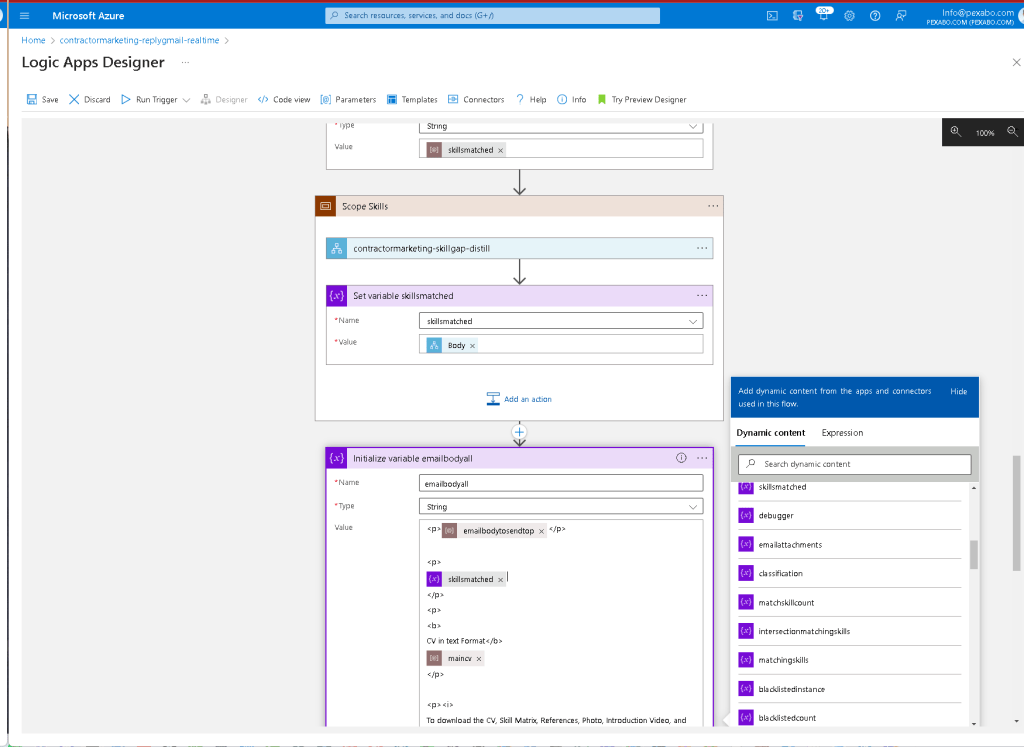The height and width of the screenshot is (747, 1024).
Task: Switch to the Expression tab
Action: [x=842, y=433]
